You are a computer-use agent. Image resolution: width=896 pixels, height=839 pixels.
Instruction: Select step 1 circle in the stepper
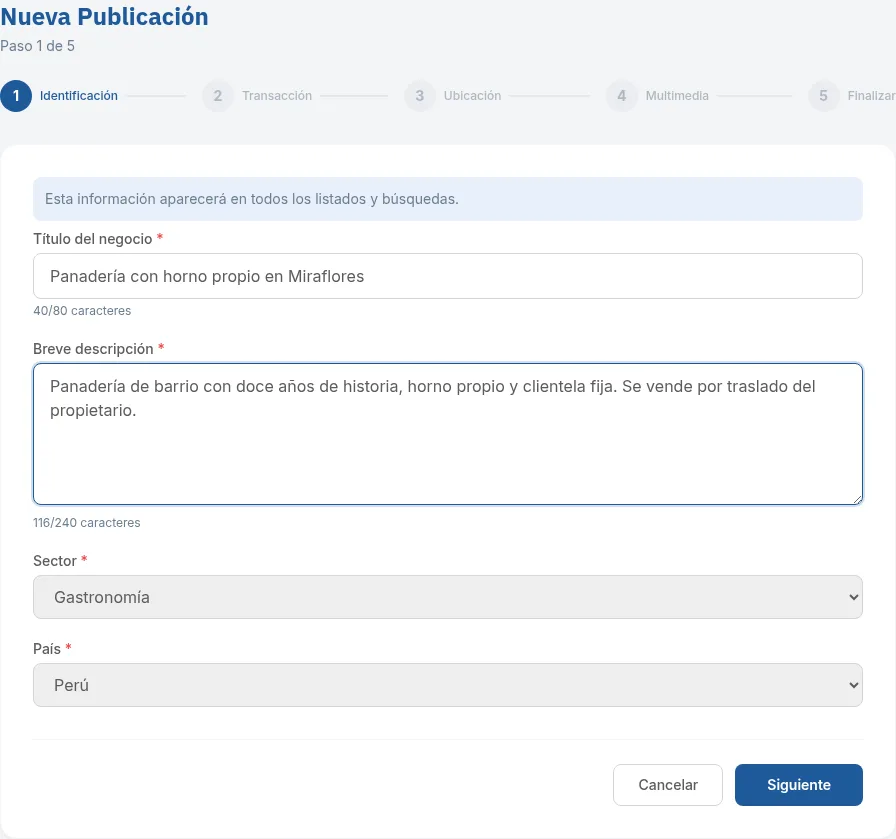point(16,95)
